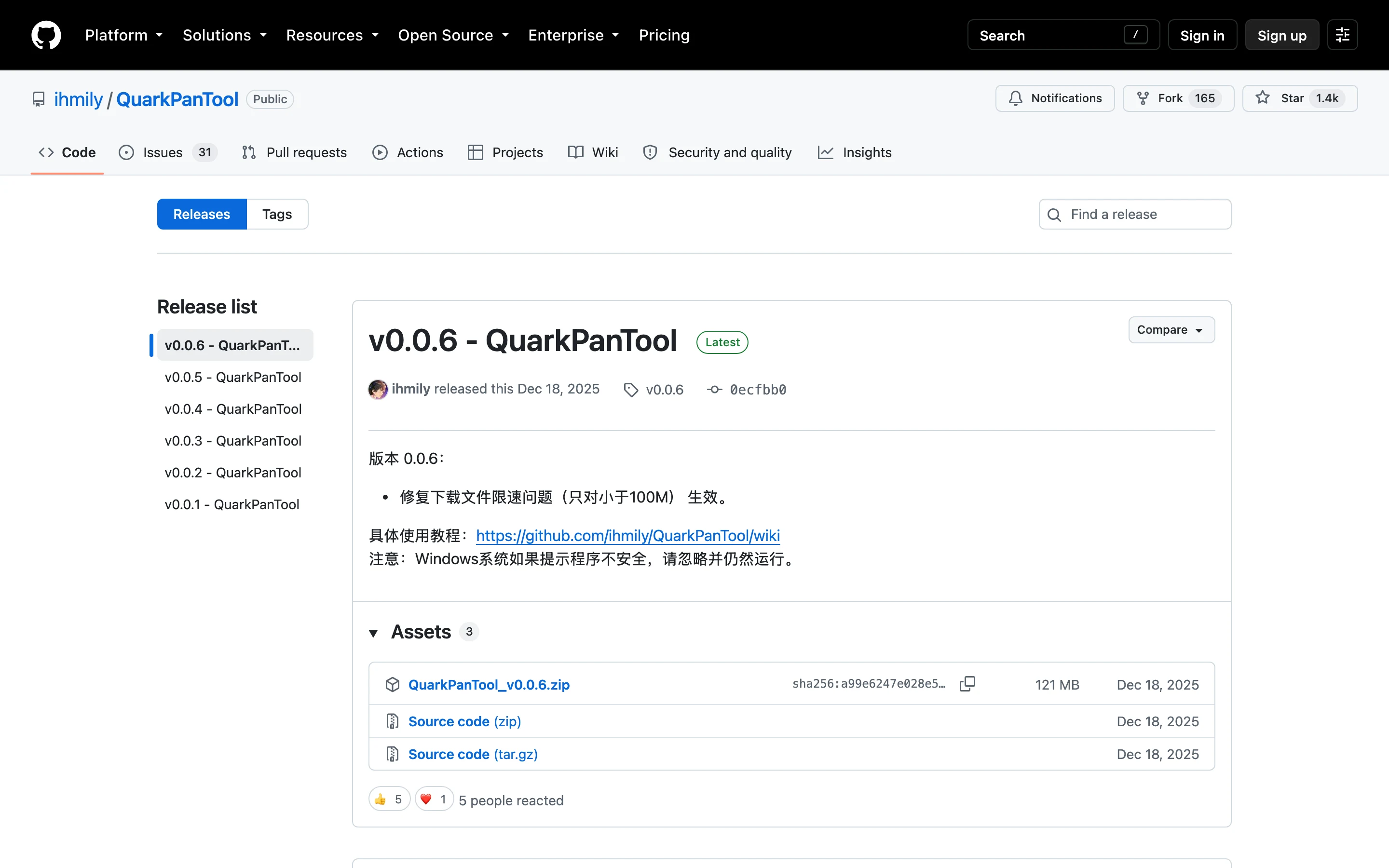
Task: Click the '5 people reacted' text
Action: [x=511, y=800]
